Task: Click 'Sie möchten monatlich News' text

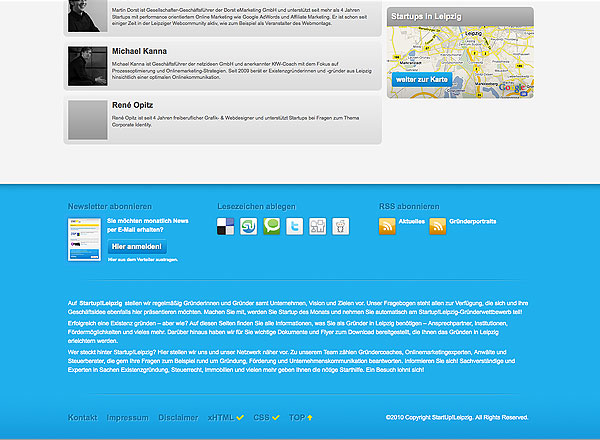Action: coord(148,221)
